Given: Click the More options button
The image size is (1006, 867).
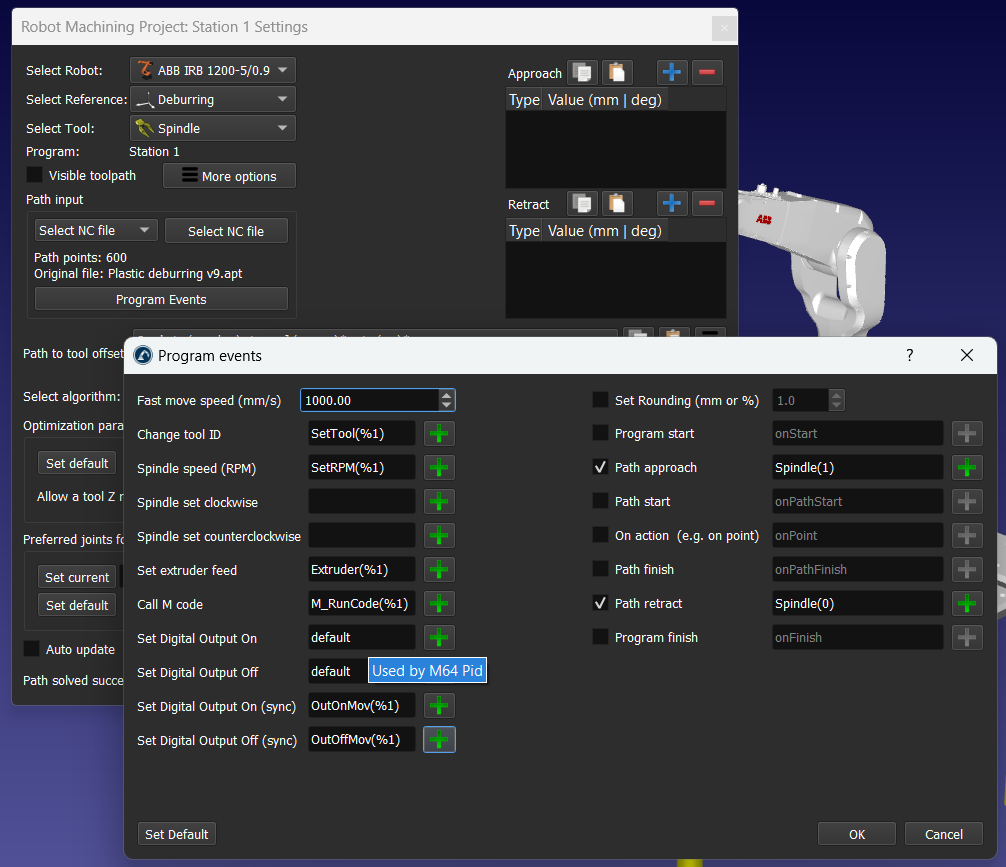Looking at the screenshot, I should click(229, 176).
